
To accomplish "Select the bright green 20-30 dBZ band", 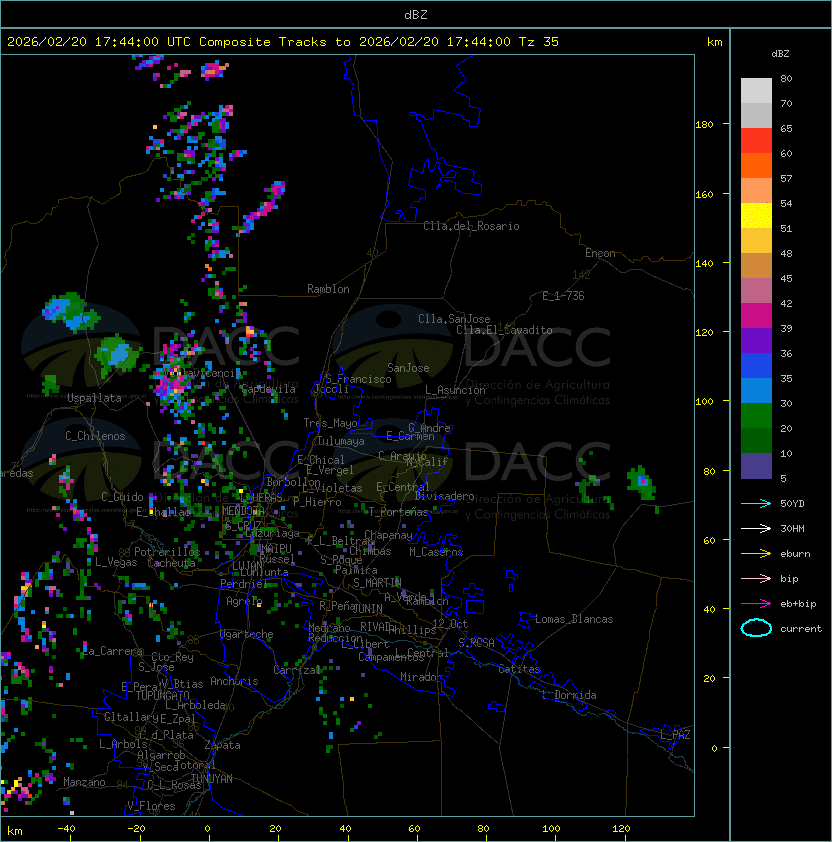I will click(756, 416).
